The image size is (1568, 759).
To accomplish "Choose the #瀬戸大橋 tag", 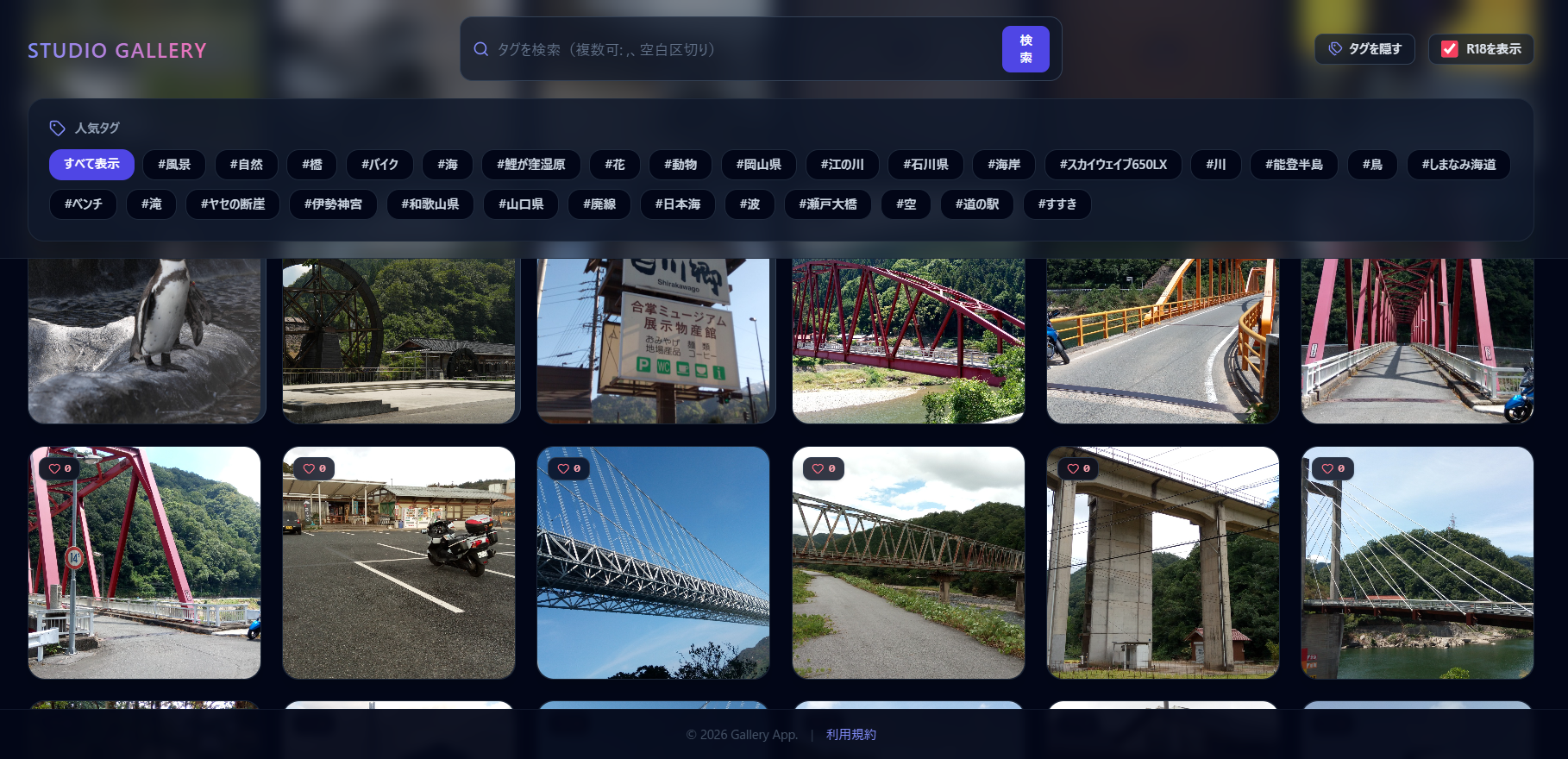I will pyautogui.click(x=828, y=204).
